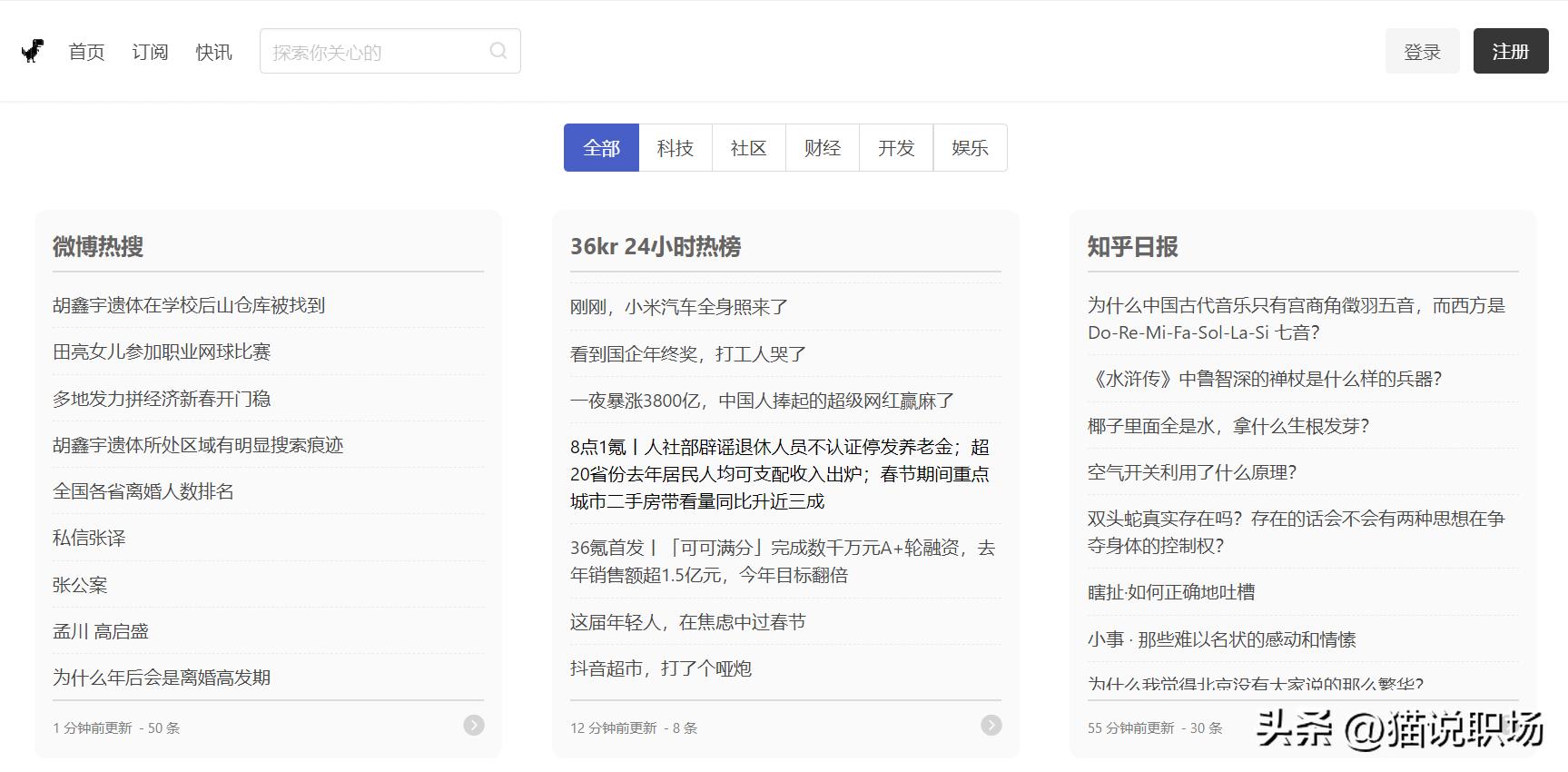The width and height of the screenshot is (1568, 772).
Task: Switch to the 财经 tab
Action: (823, 147)
